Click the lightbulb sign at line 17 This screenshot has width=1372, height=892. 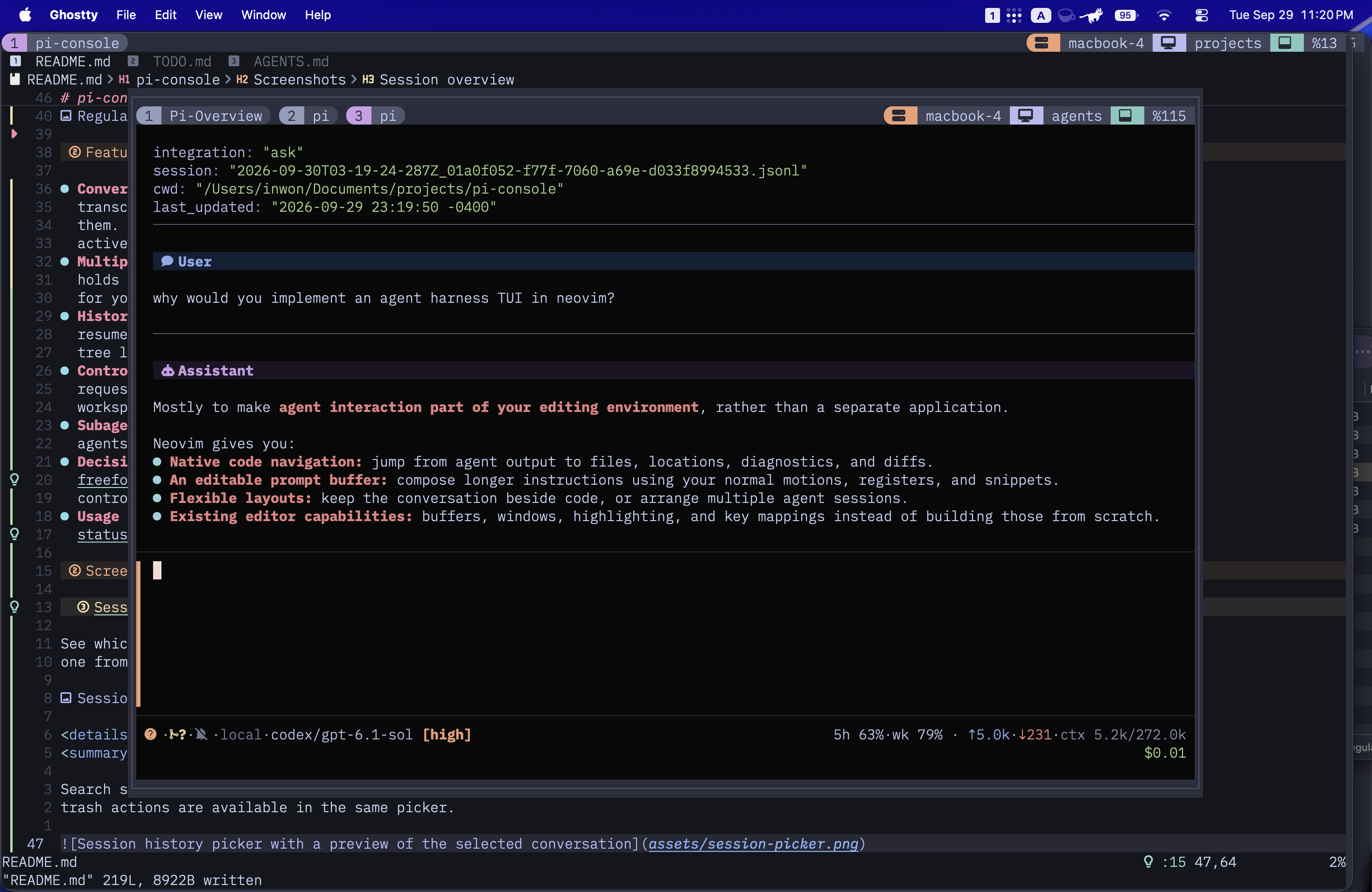coord(14,534)
